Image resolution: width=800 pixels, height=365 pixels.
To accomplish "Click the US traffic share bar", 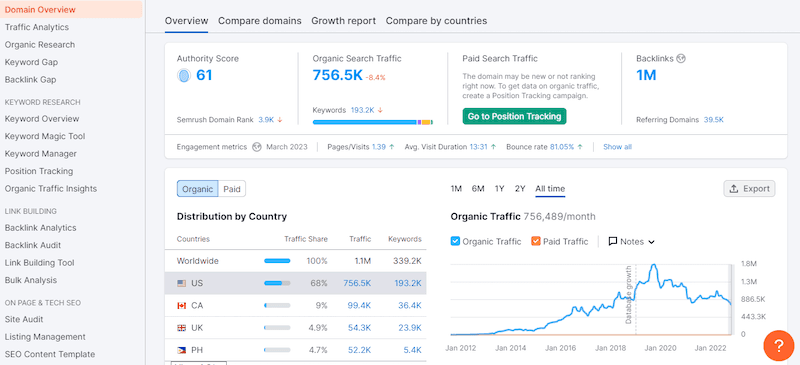I will coord(277,283).
